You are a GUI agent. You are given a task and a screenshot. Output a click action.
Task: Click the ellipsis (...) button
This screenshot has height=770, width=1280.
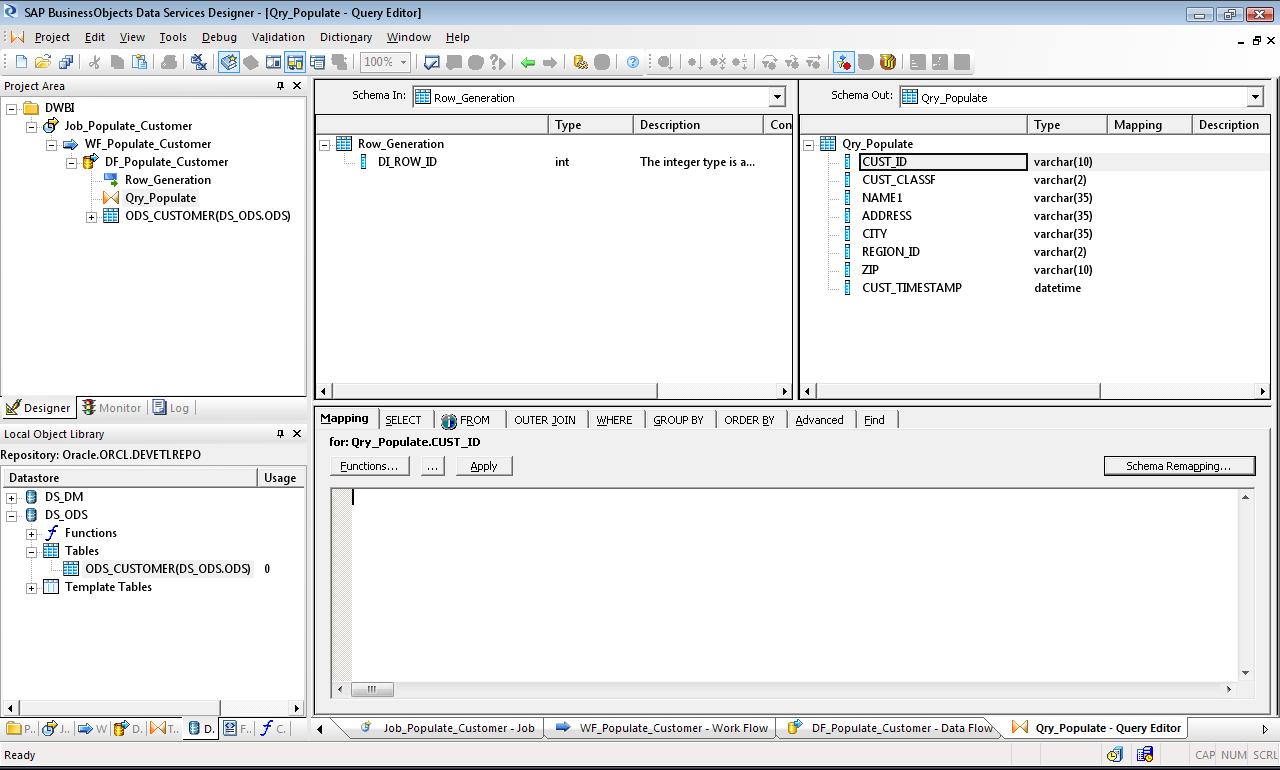click(432, 466)
